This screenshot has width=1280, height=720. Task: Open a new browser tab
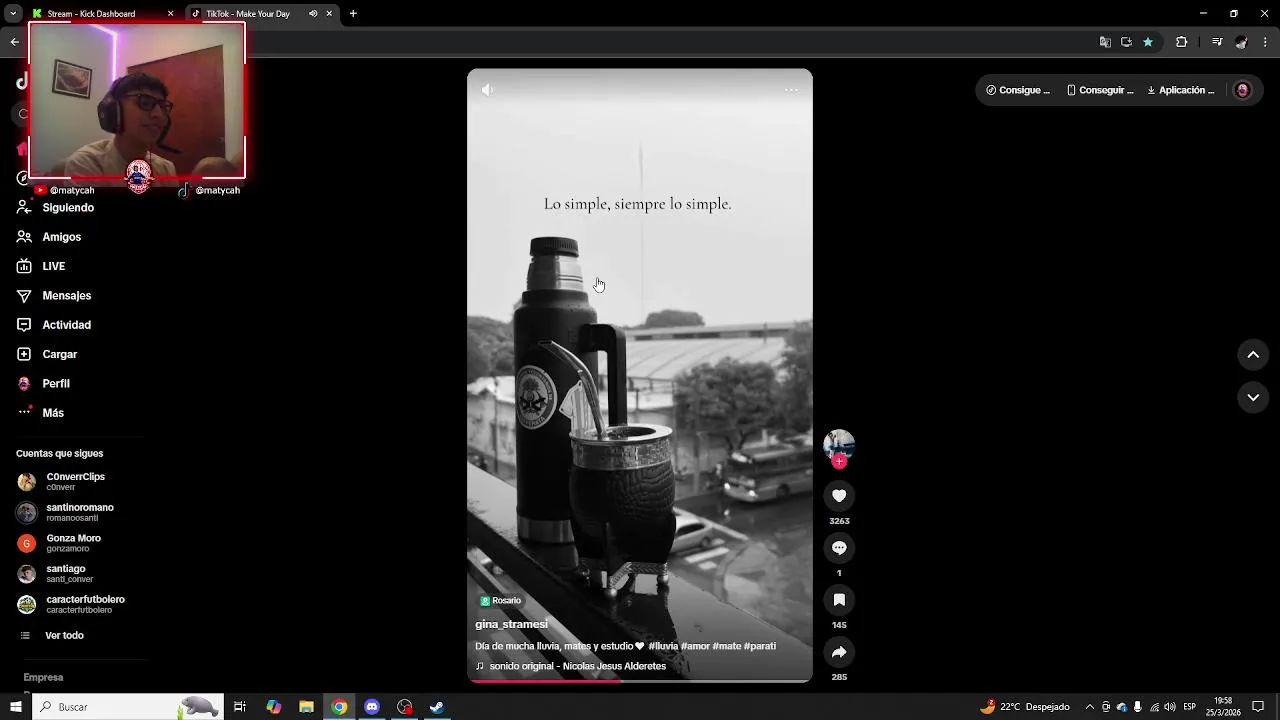353,14
